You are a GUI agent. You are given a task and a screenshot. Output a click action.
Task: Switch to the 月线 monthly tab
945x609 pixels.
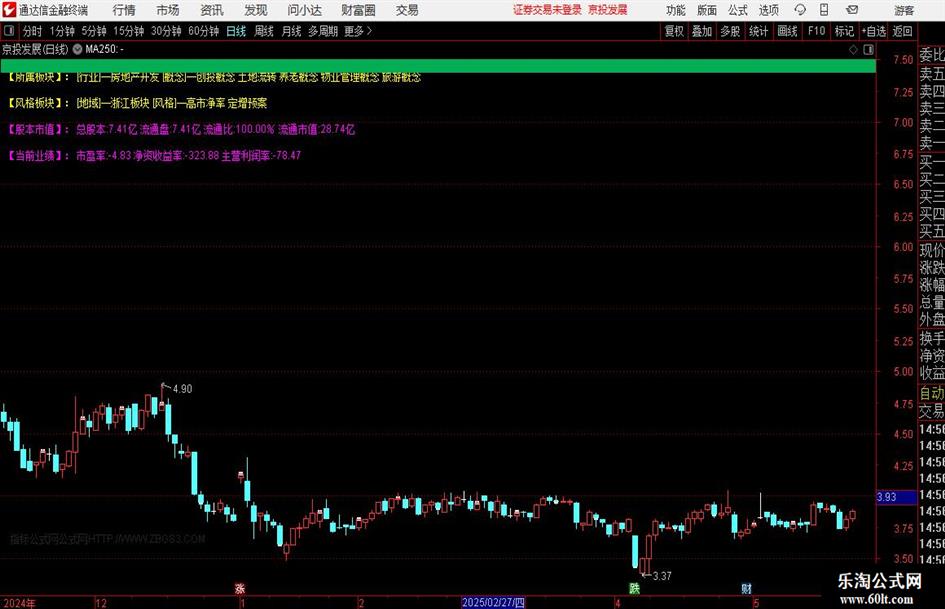pos(291,31)
